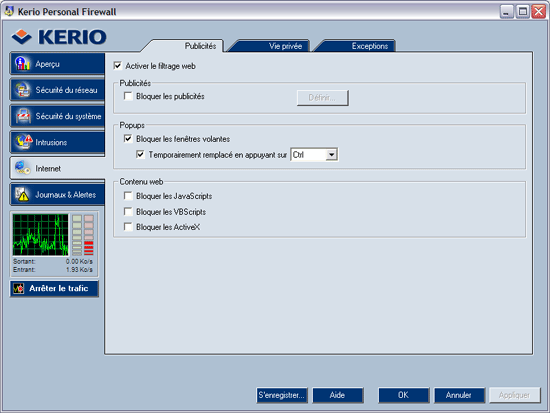Click the Aperçu overview icon
The height and width of the screenshot is (413, 550).
pyautogui.click(x=22, y=64)
